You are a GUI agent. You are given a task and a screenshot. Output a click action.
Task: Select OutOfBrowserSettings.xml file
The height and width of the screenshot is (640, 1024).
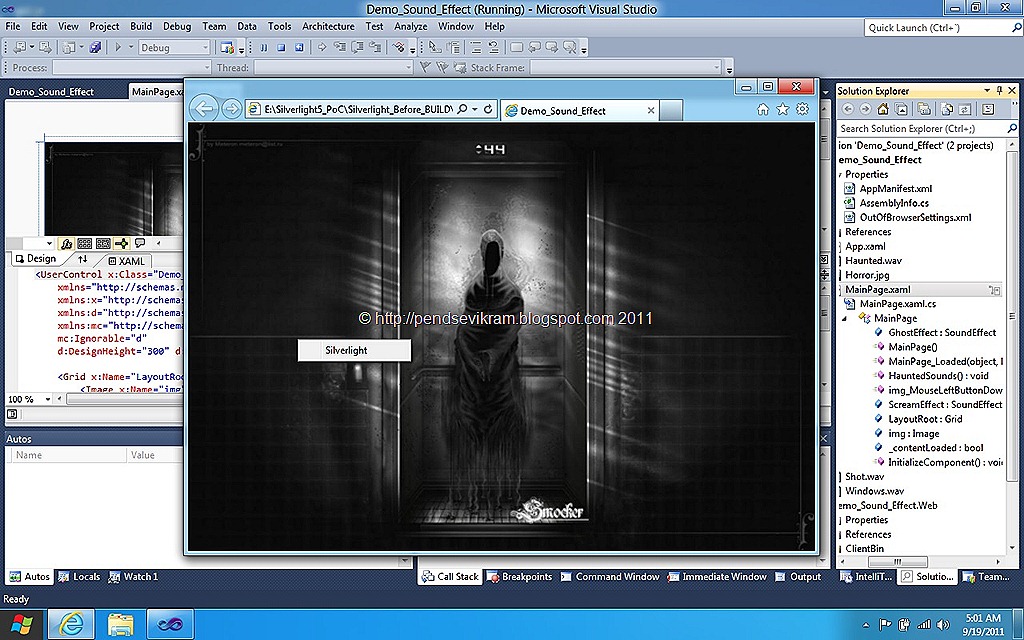point(915,217)
